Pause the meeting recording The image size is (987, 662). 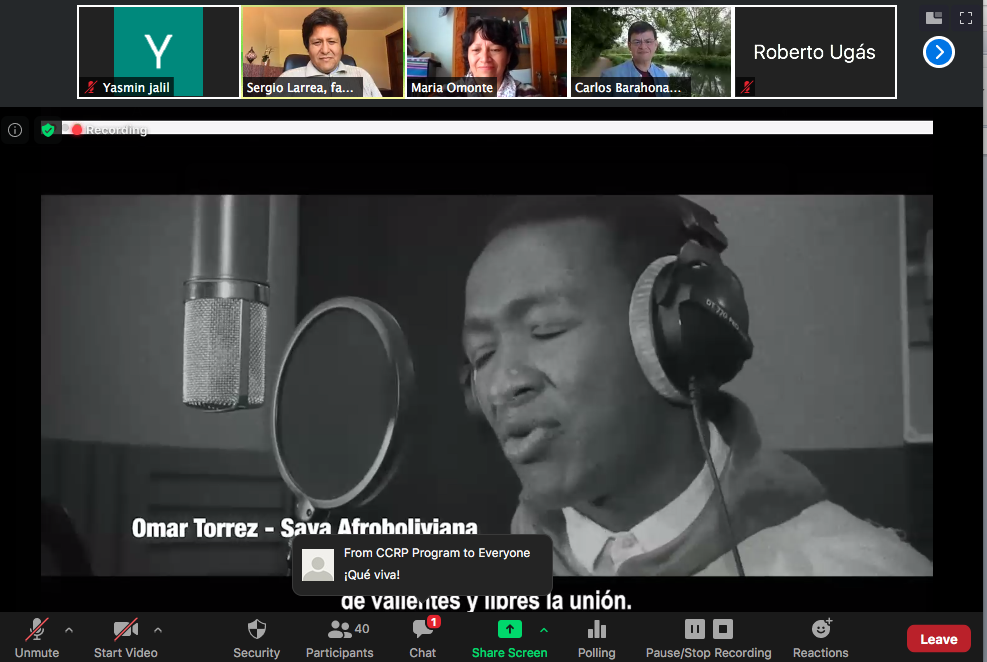694,629
